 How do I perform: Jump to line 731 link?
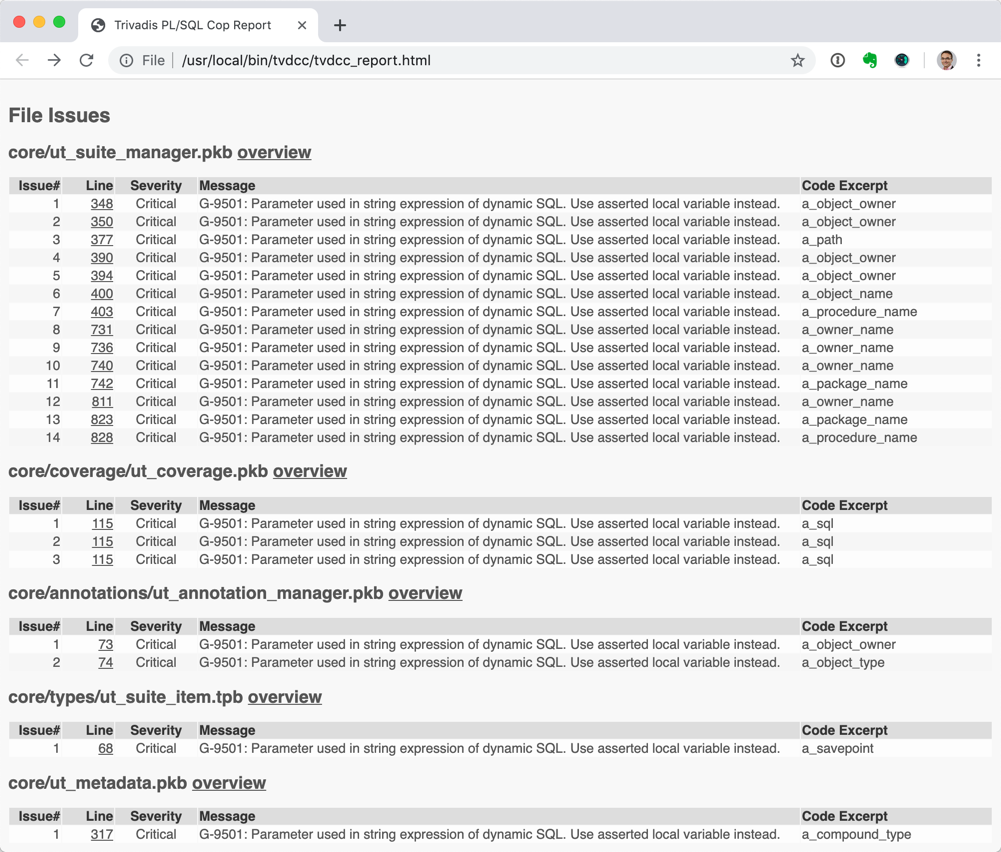pyautogui.click(x=102, y=329)
